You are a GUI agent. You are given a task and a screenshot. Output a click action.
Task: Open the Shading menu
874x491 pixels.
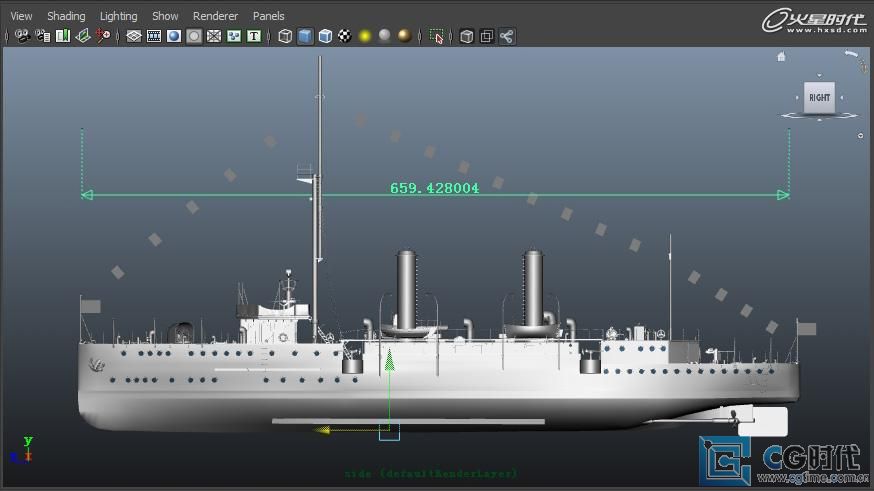66,16
